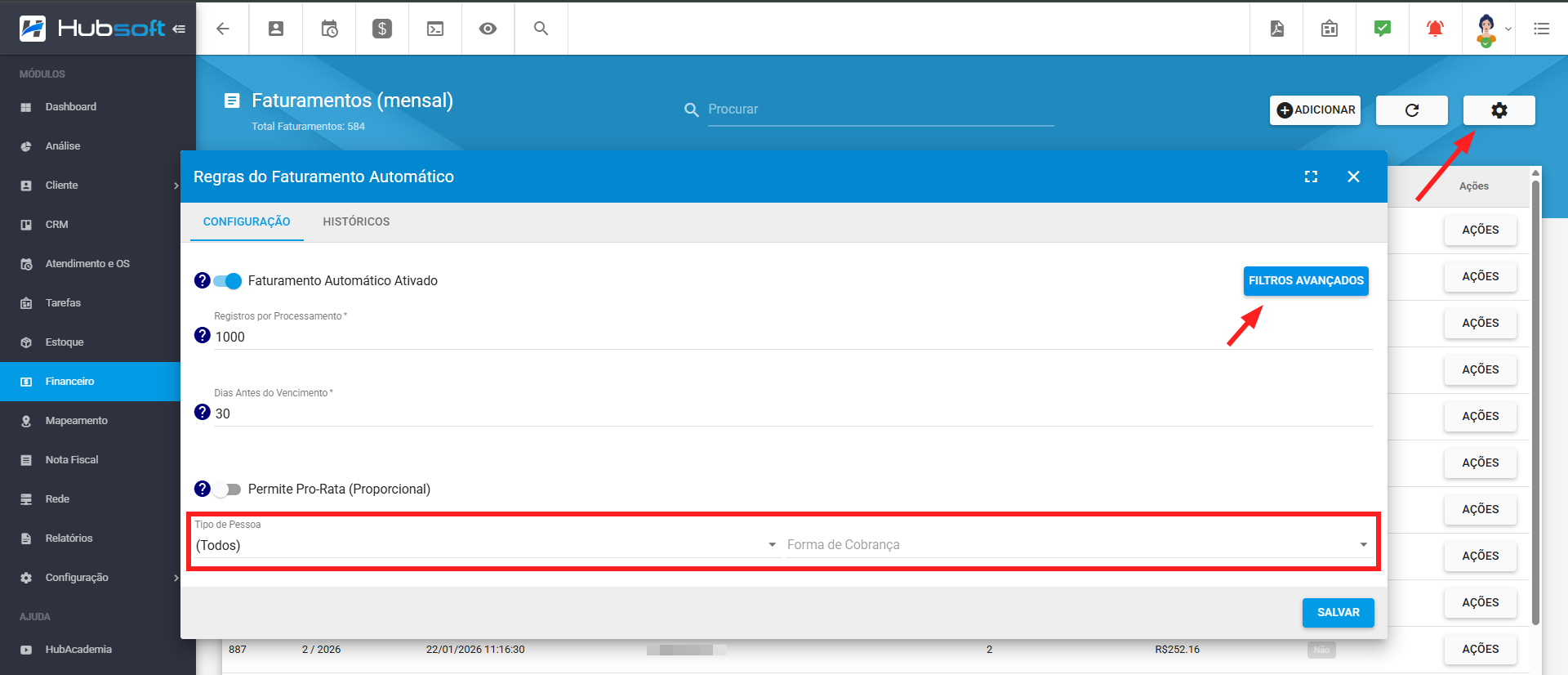Expand the Configuração sidebar submenu
Screen dimensions: 1568x675
click(x=176, y=578)
